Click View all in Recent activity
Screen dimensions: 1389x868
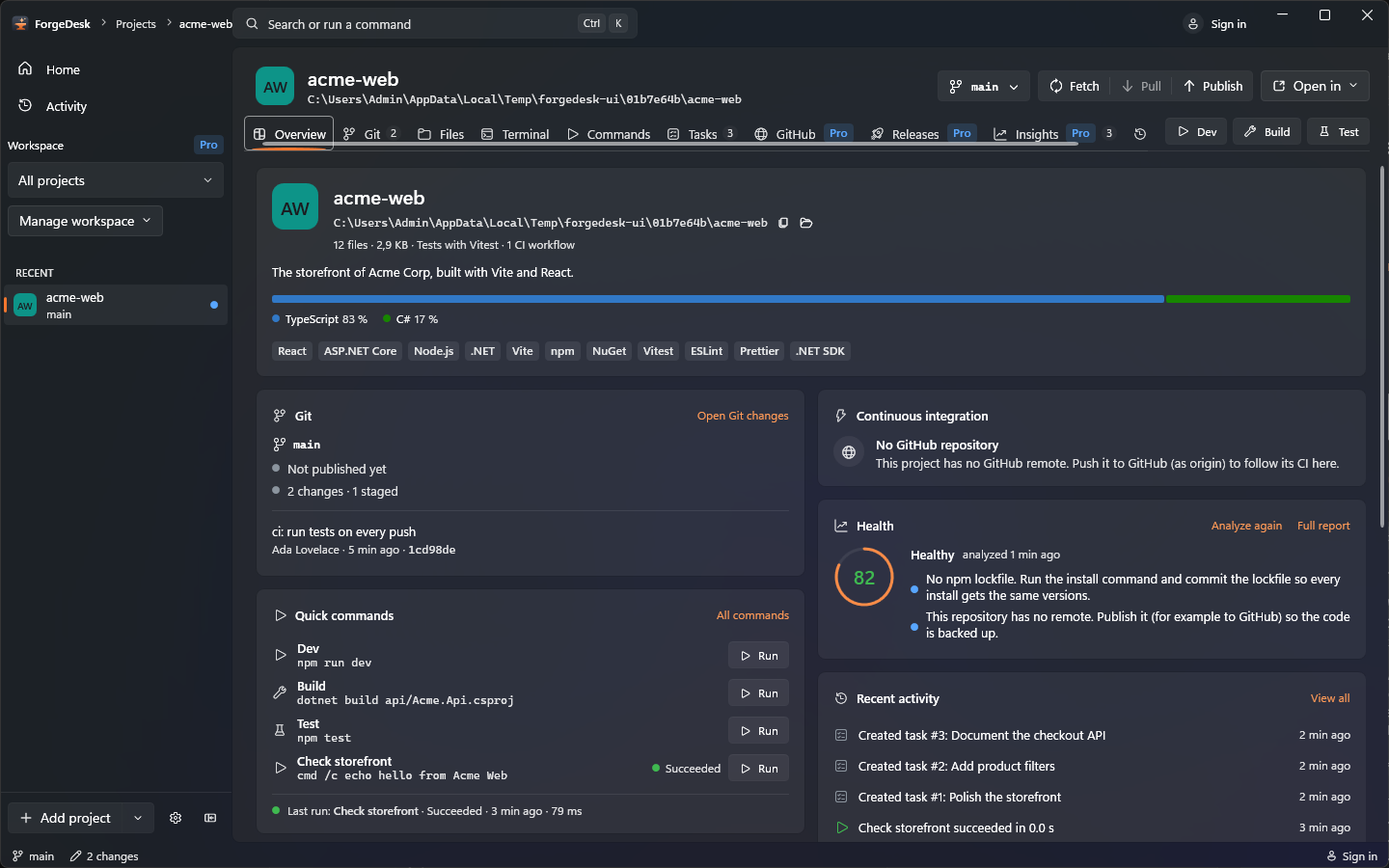1330,698
